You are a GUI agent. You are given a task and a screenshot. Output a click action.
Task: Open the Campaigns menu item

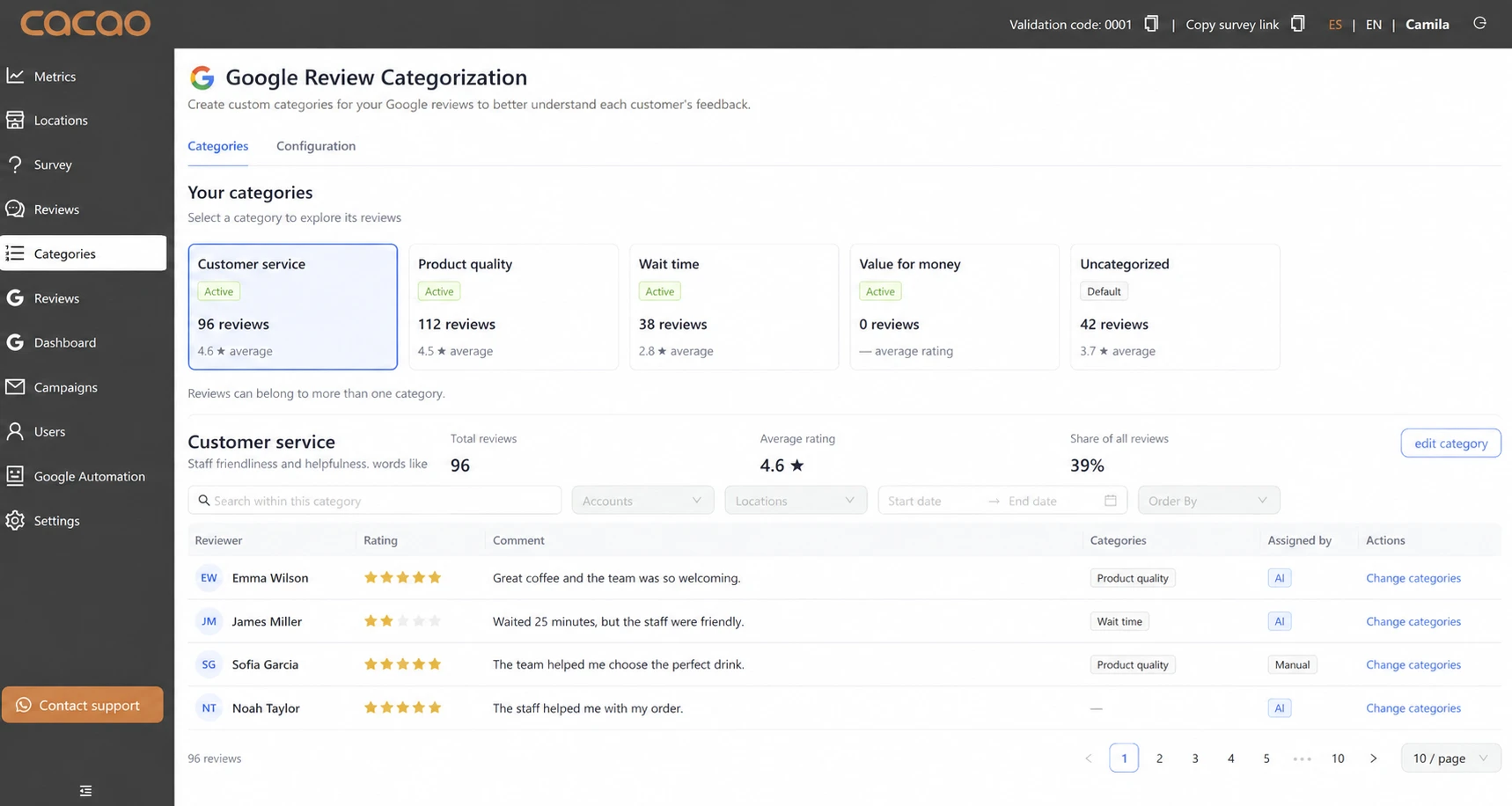pyautogui.click(x=84, y=387)
